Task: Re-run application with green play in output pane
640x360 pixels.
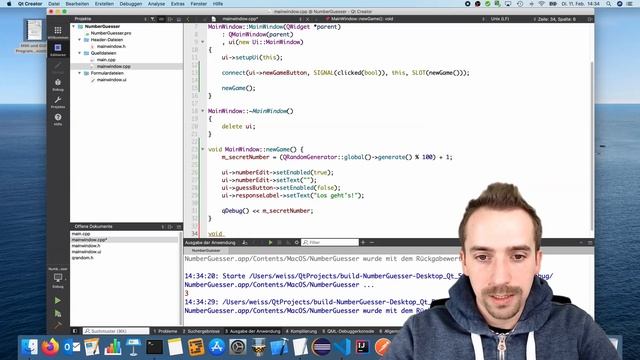Action: (x=270, y=242)
